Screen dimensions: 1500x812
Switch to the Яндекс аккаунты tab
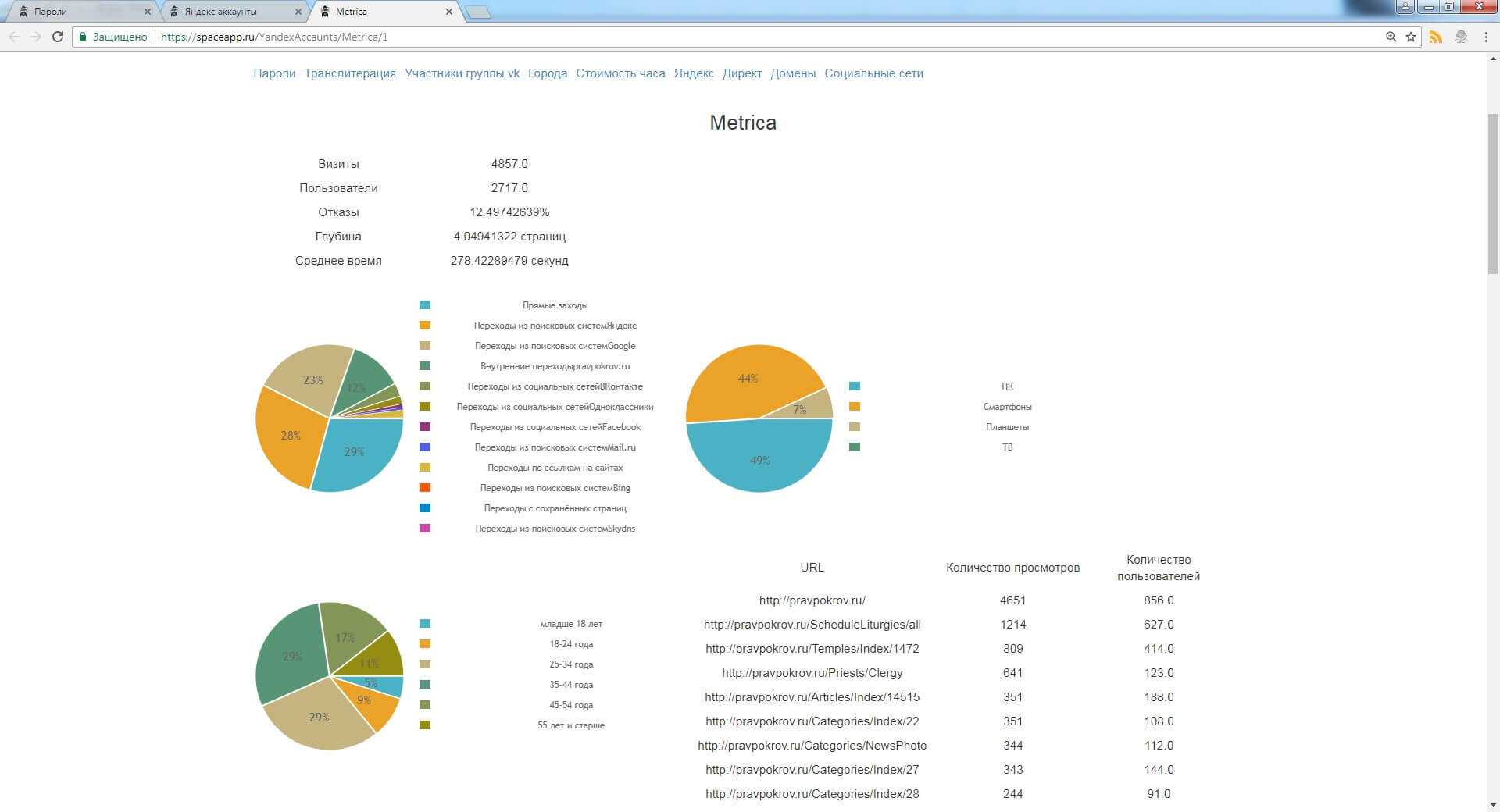coord(220,12)
